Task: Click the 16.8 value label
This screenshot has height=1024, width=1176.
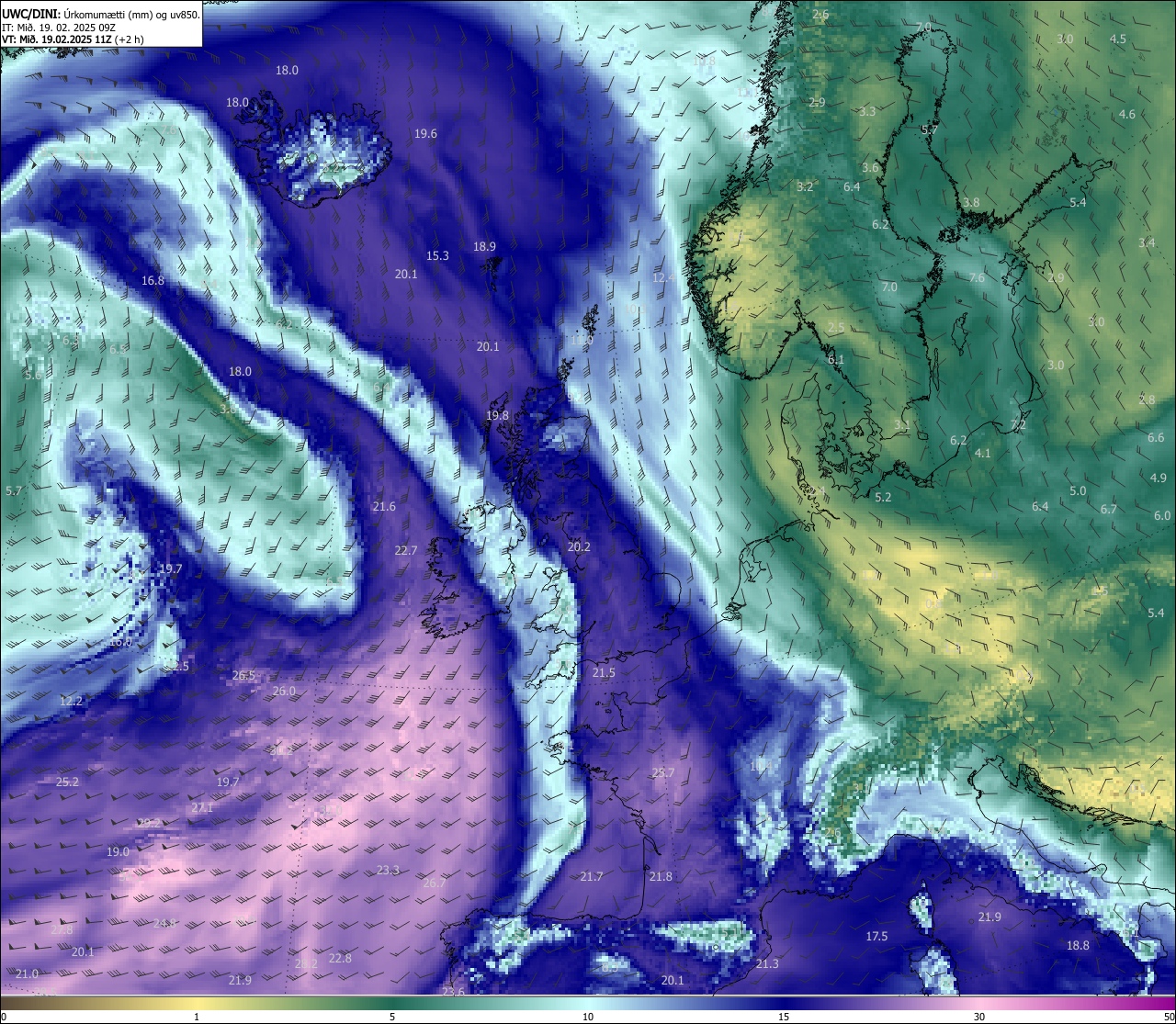Action: (x=153, y=280)
